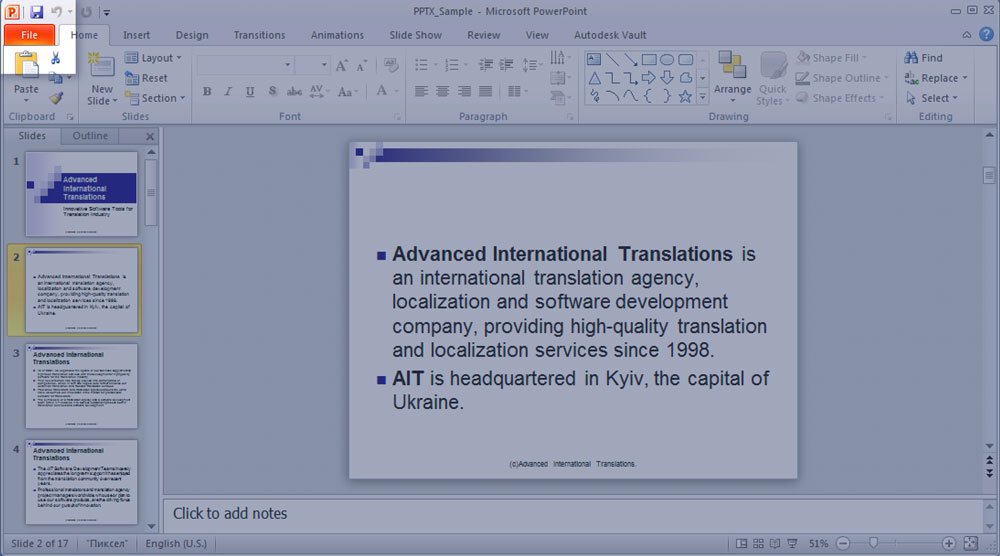Viewport: 1000px width, 556px height.
Task: Select slide 3 thumbnail
Action: pyautogui.click(x=81, y=386)
